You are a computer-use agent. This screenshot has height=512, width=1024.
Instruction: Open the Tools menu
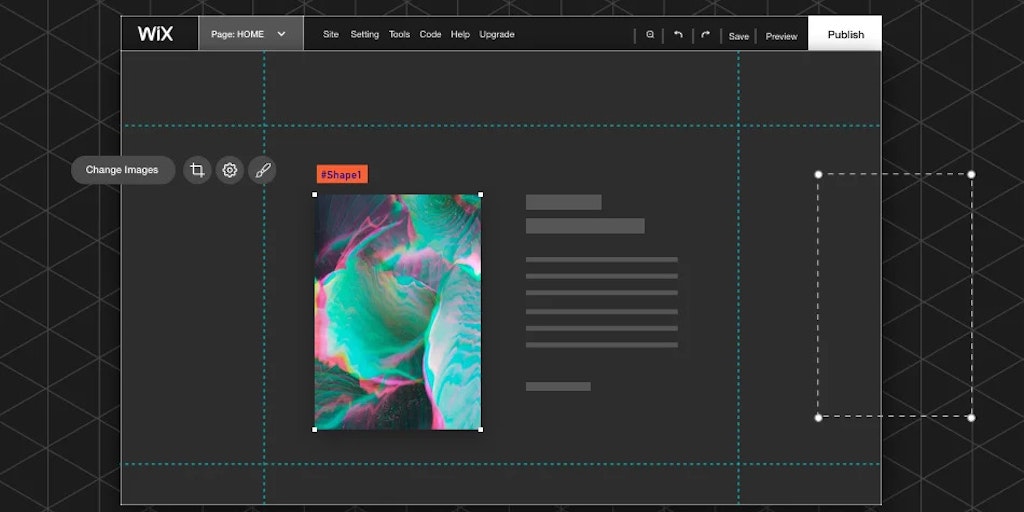[400, 35]
